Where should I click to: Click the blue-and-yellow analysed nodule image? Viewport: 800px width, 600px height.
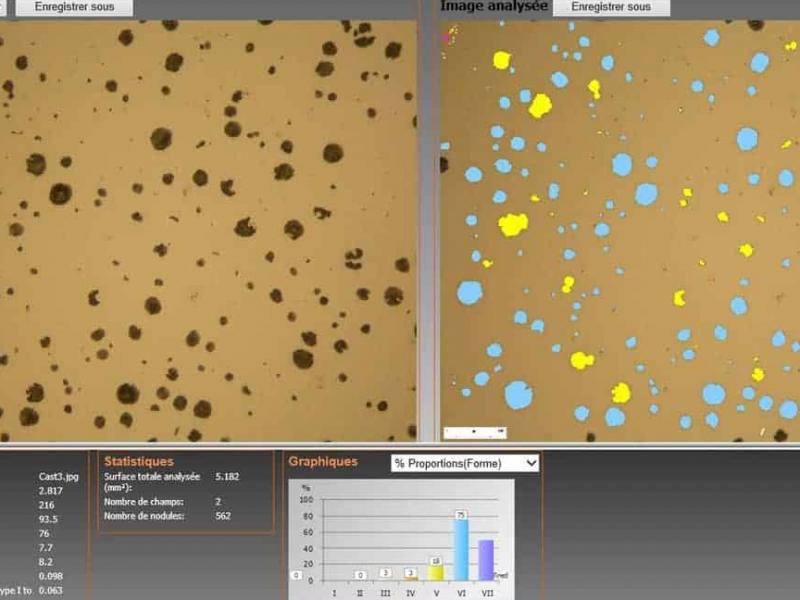pos(620,230)
